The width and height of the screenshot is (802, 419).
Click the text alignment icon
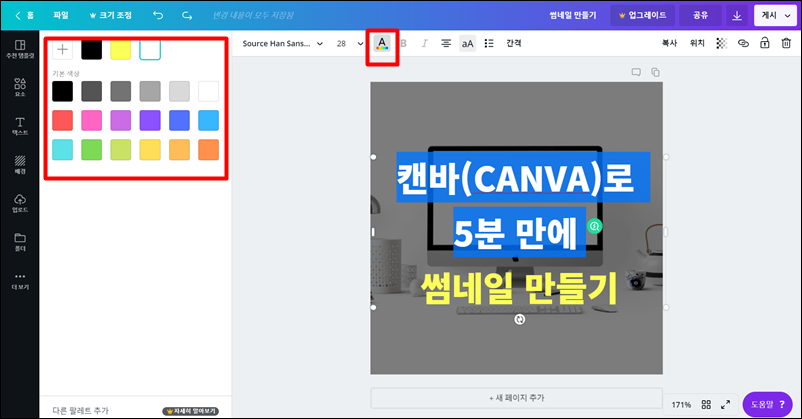point(446,43)
